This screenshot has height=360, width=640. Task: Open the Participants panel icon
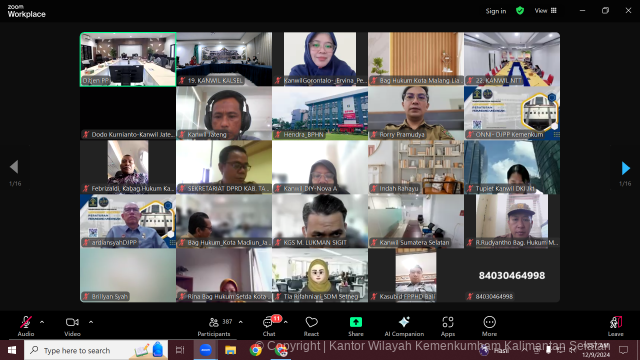click(213, 322)
